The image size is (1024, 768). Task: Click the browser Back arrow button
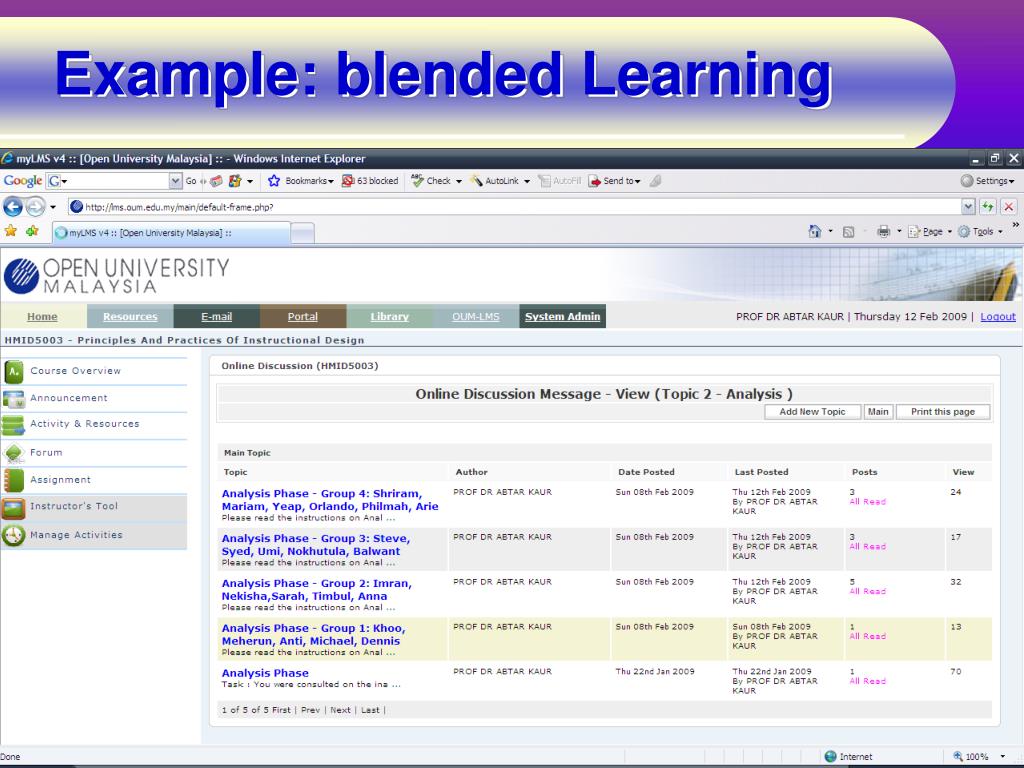(x=13, y=207)
